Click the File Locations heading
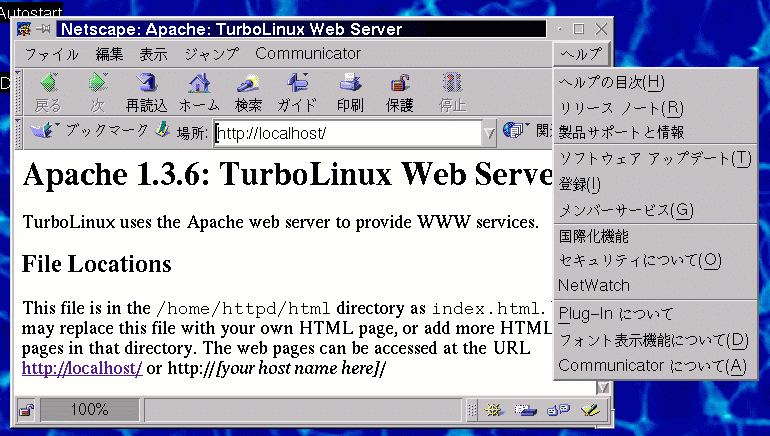The image size is (770, 436). click(97, 264)
